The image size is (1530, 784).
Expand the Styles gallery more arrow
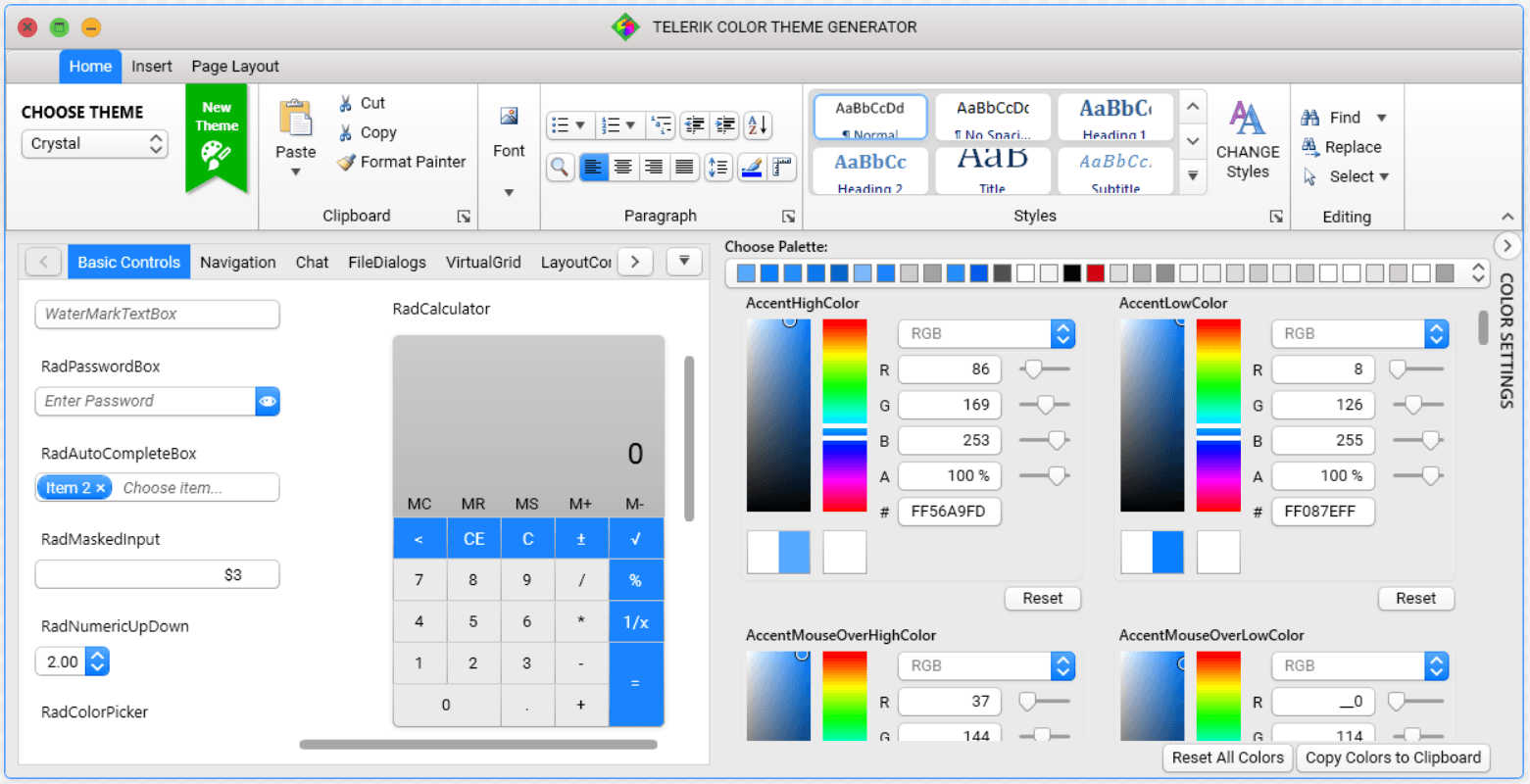1193,176
